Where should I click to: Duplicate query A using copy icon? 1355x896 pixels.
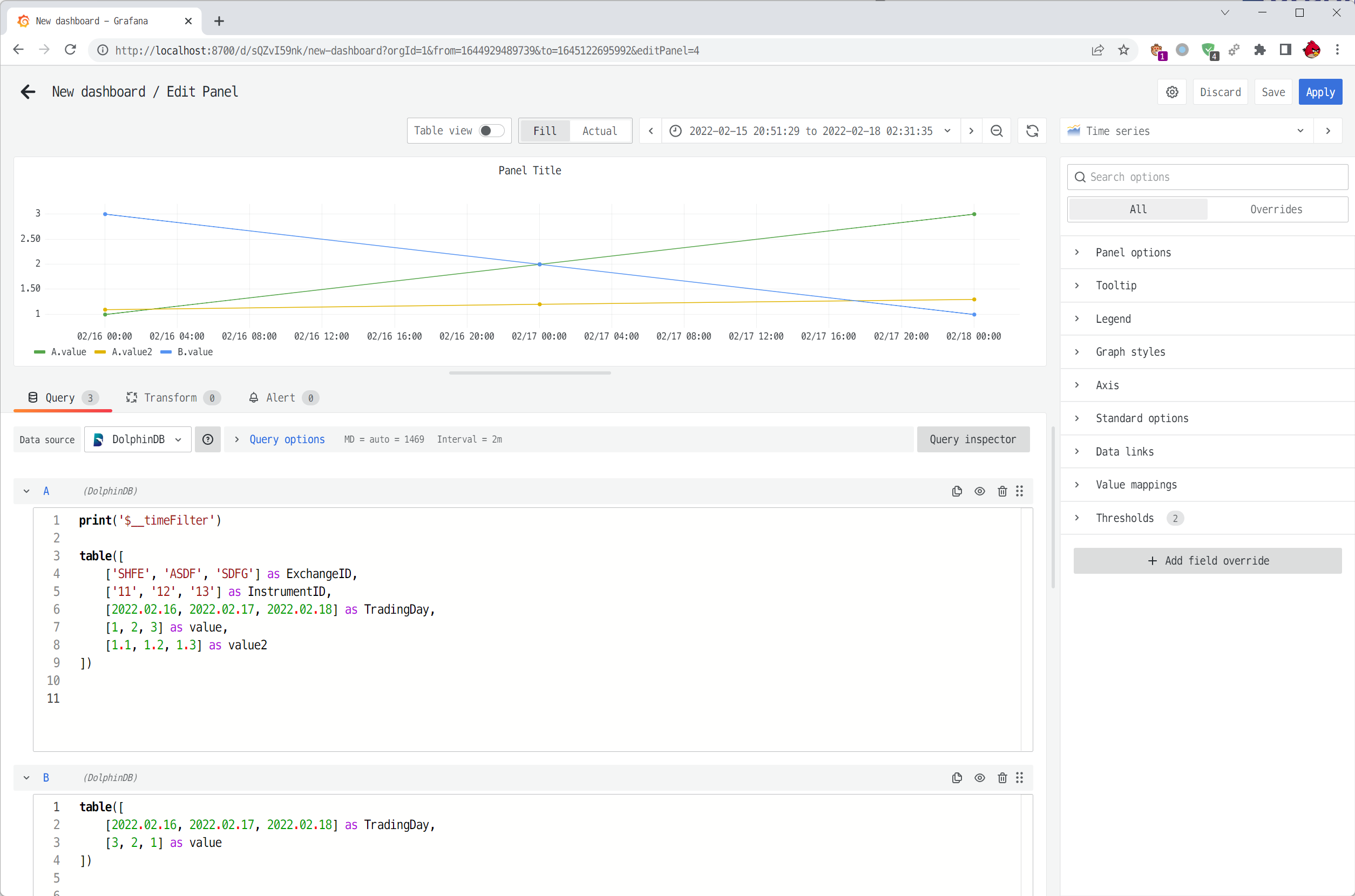click(x=957, y=491)
